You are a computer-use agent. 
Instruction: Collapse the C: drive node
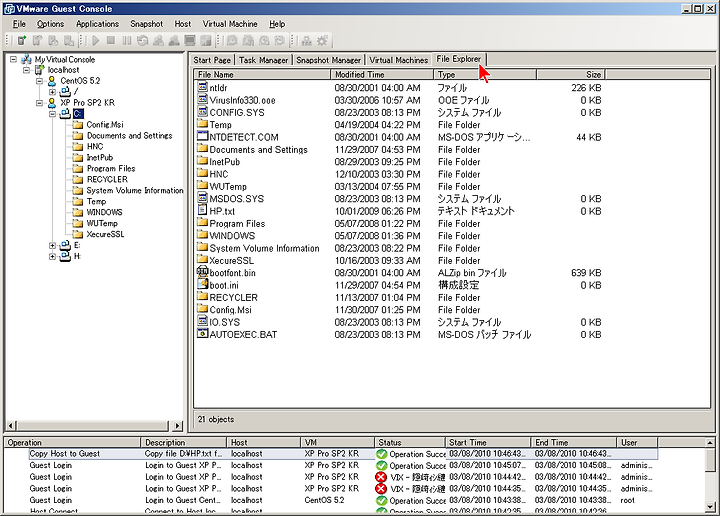click(x=52, y=113)
